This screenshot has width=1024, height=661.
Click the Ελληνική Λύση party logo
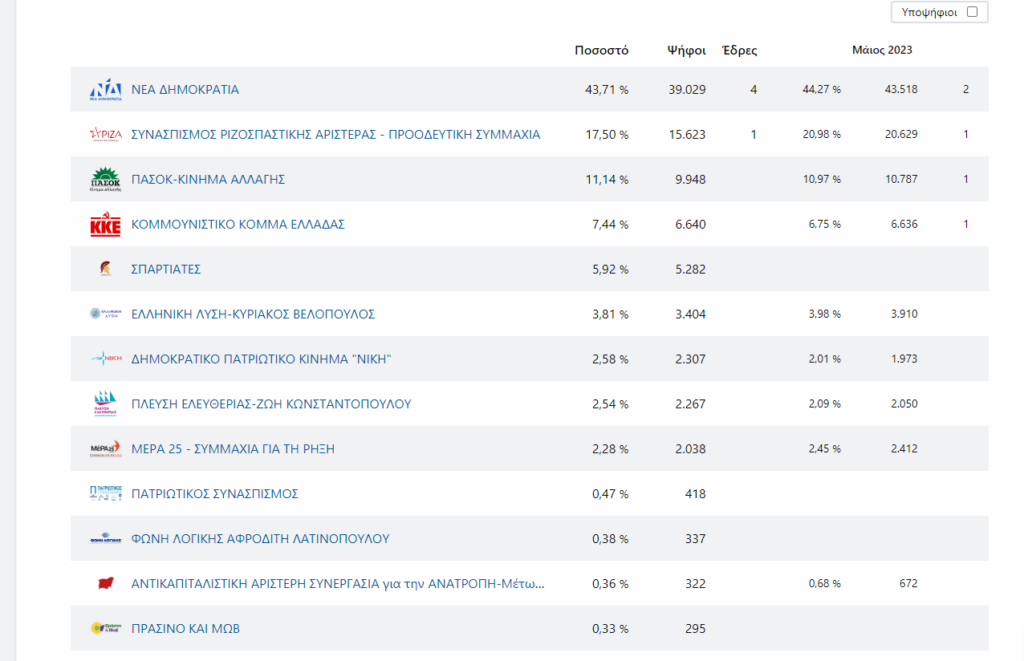(105, 314)
